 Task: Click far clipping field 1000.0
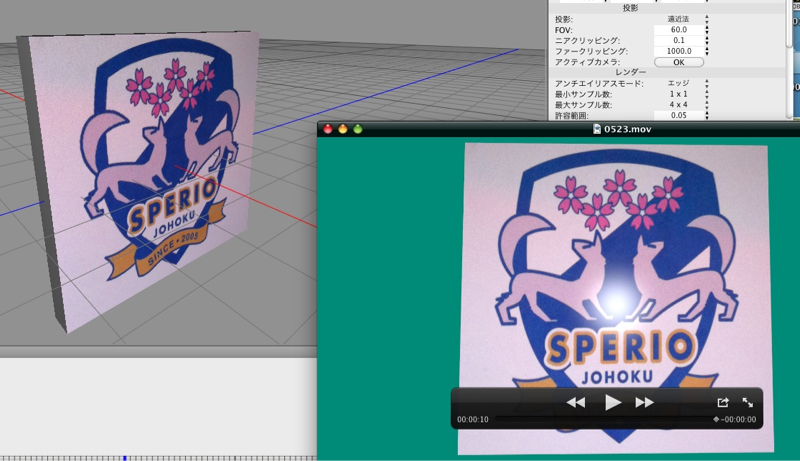pyautogui.click(x=679, y=51)
